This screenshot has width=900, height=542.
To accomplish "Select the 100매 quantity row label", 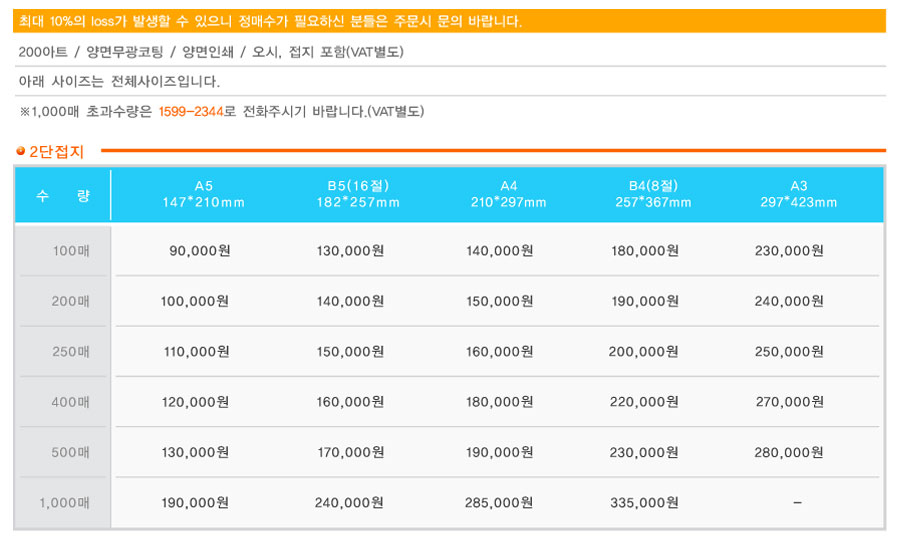I will [71, 251].
